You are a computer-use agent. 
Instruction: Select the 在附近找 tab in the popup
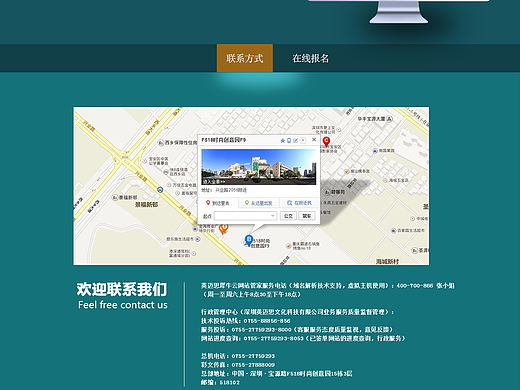(299, 203)
